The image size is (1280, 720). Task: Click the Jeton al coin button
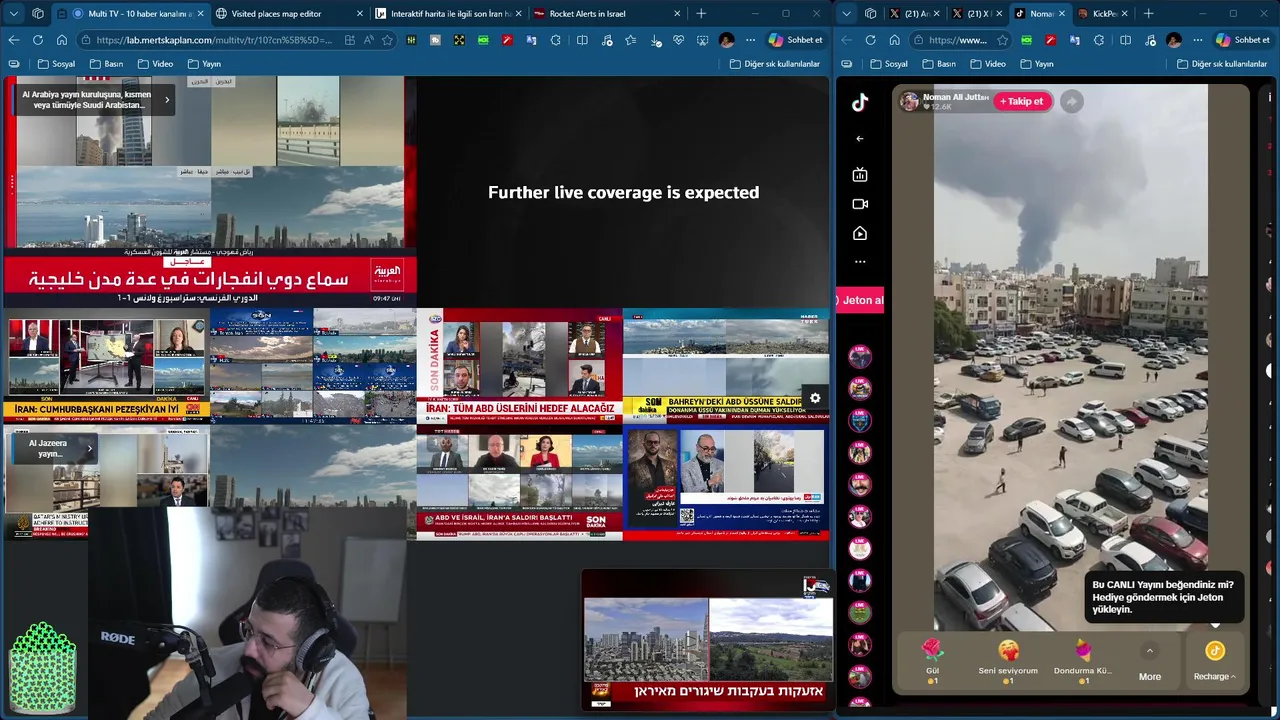tap(861, 300)
